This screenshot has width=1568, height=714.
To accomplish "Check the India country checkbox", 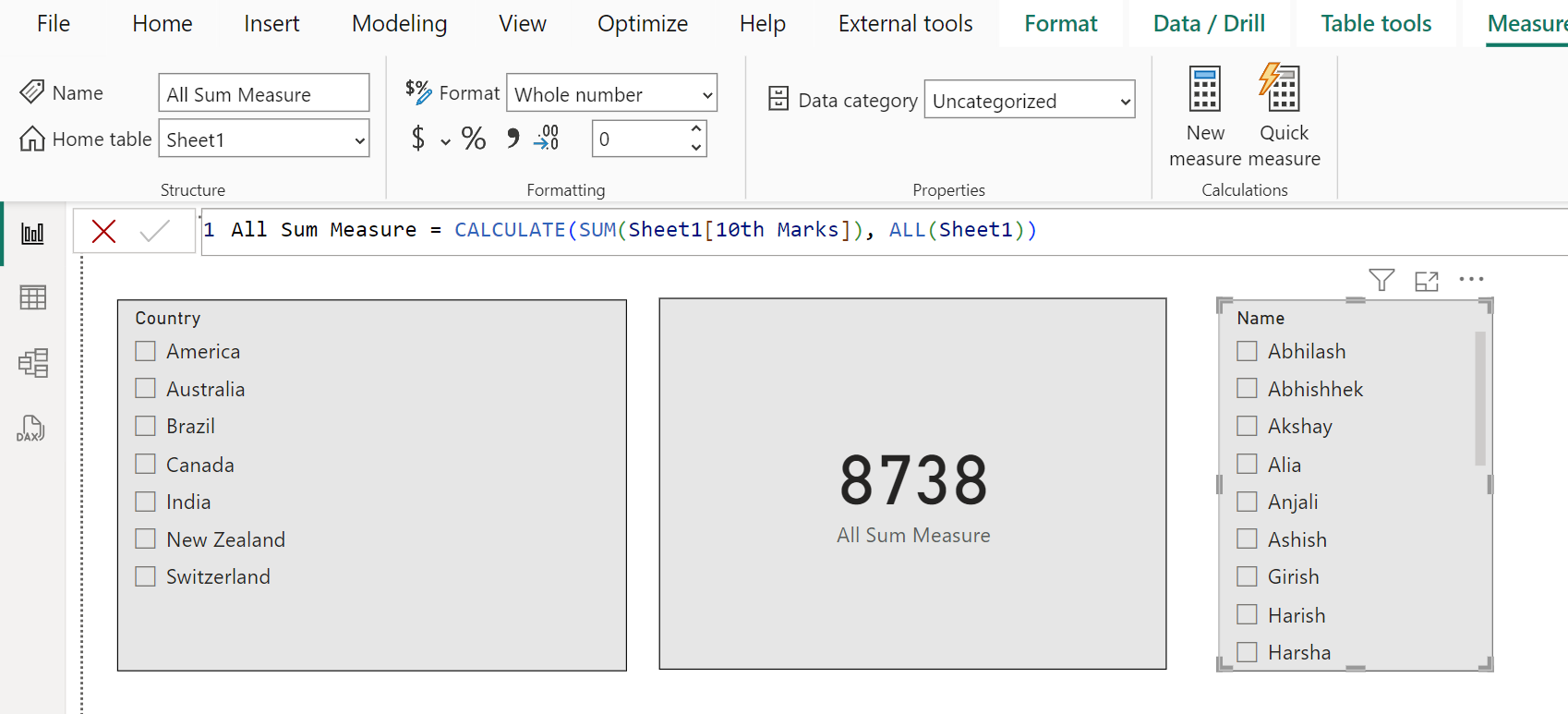I will click(146, 502).
